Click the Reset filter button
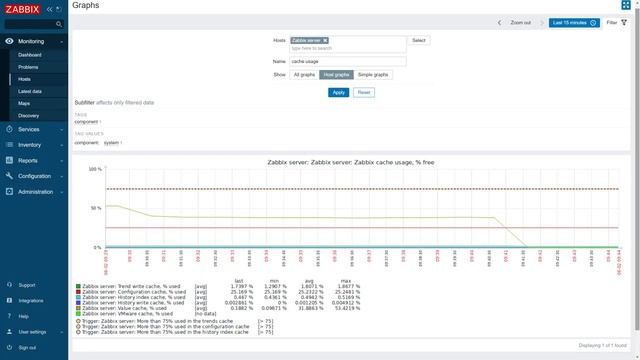 (364, 92)
